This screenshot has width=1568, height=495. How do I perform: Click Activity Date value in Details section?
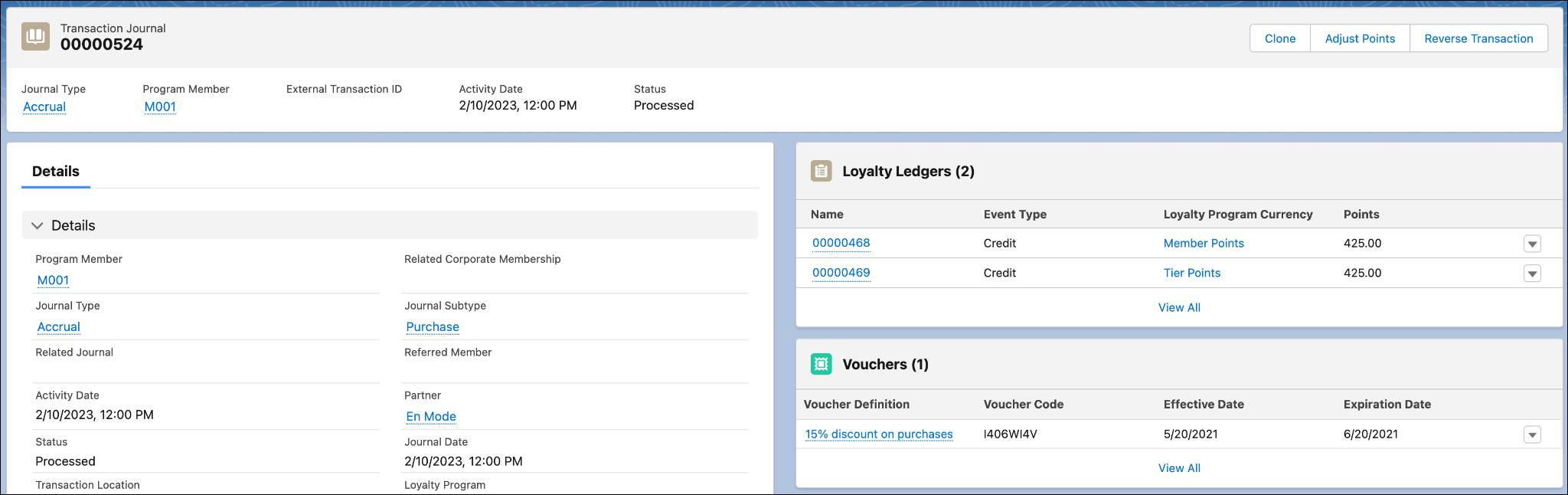[x=95, y=415]
